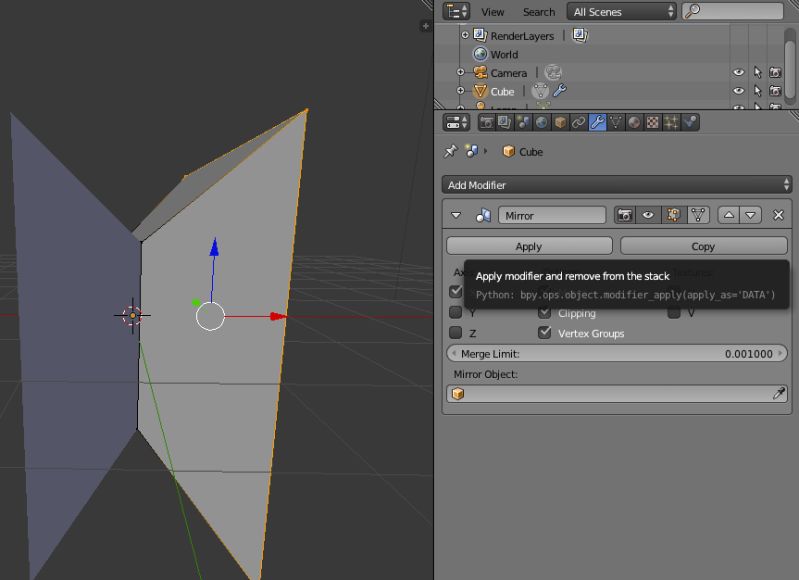Expand the Camera tree item
799x580 pixels.
tap(460, 72)
